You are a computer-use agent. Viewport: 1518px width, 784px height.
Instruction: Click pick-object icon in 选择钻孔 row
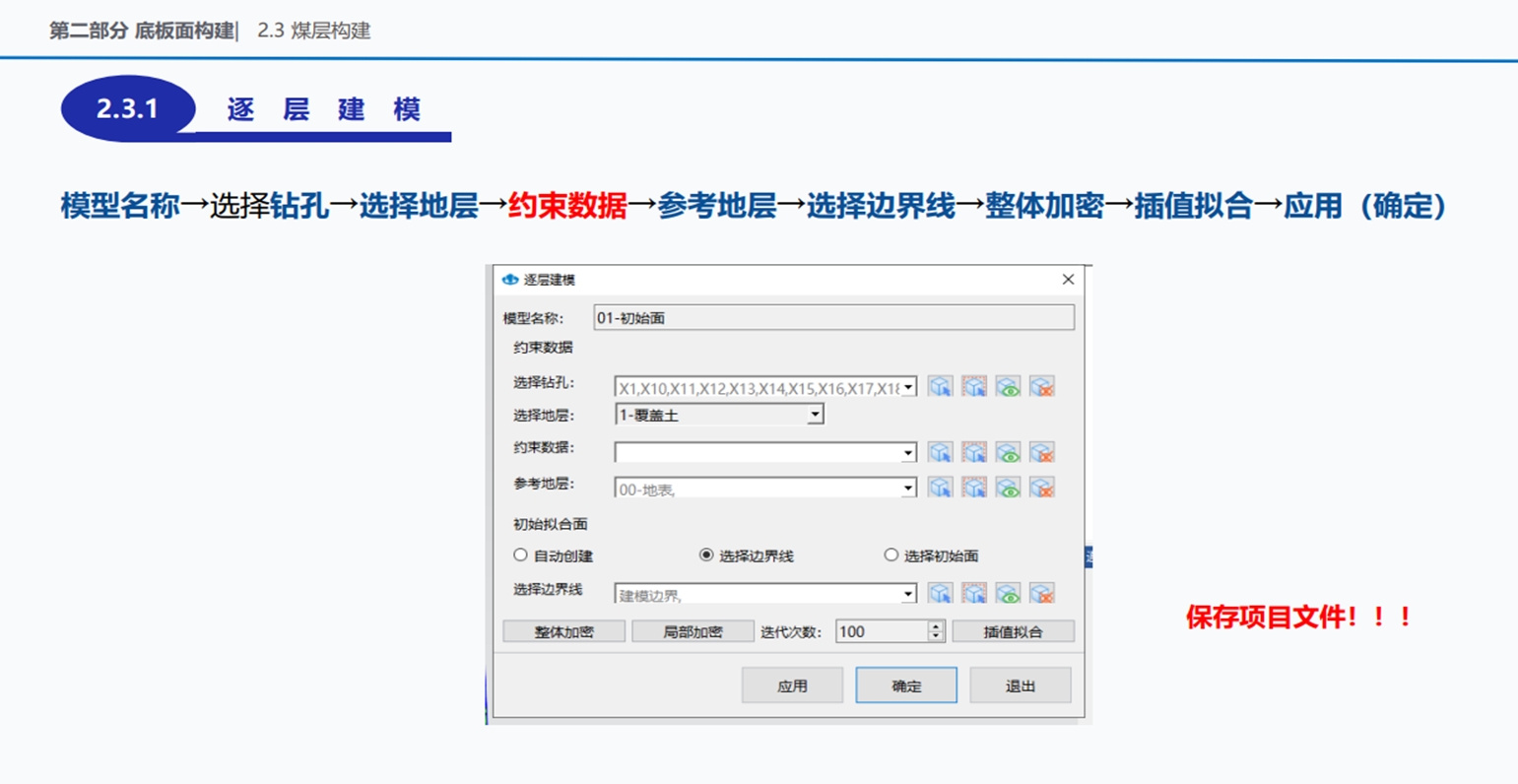point(941,386)
